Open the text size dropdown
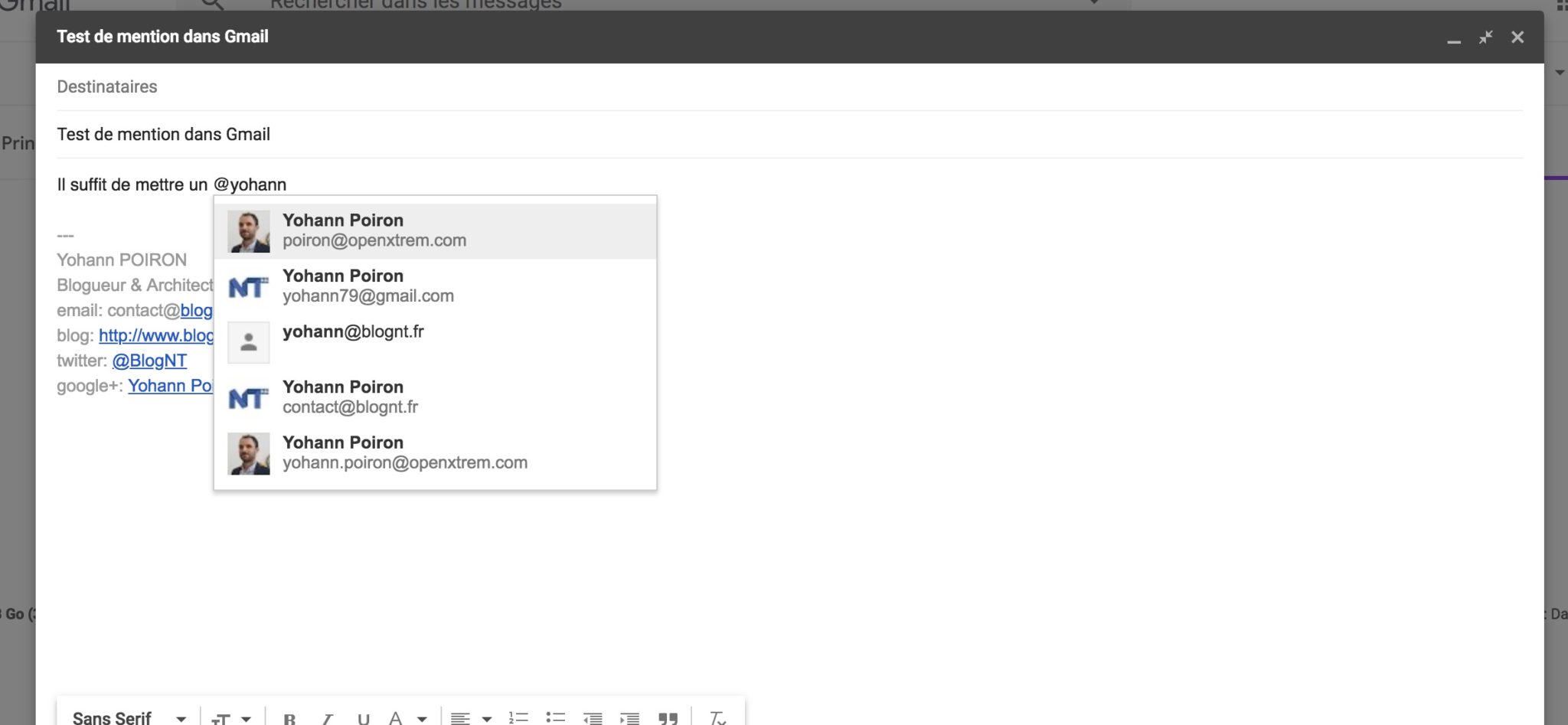 [x=230, y=718]
